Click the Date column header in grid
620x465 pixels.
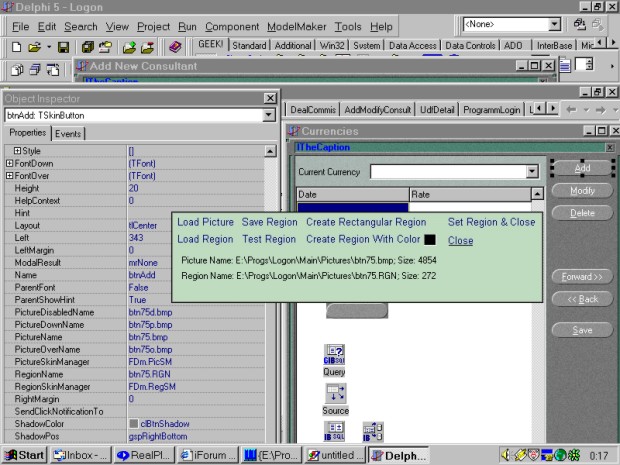353,195
